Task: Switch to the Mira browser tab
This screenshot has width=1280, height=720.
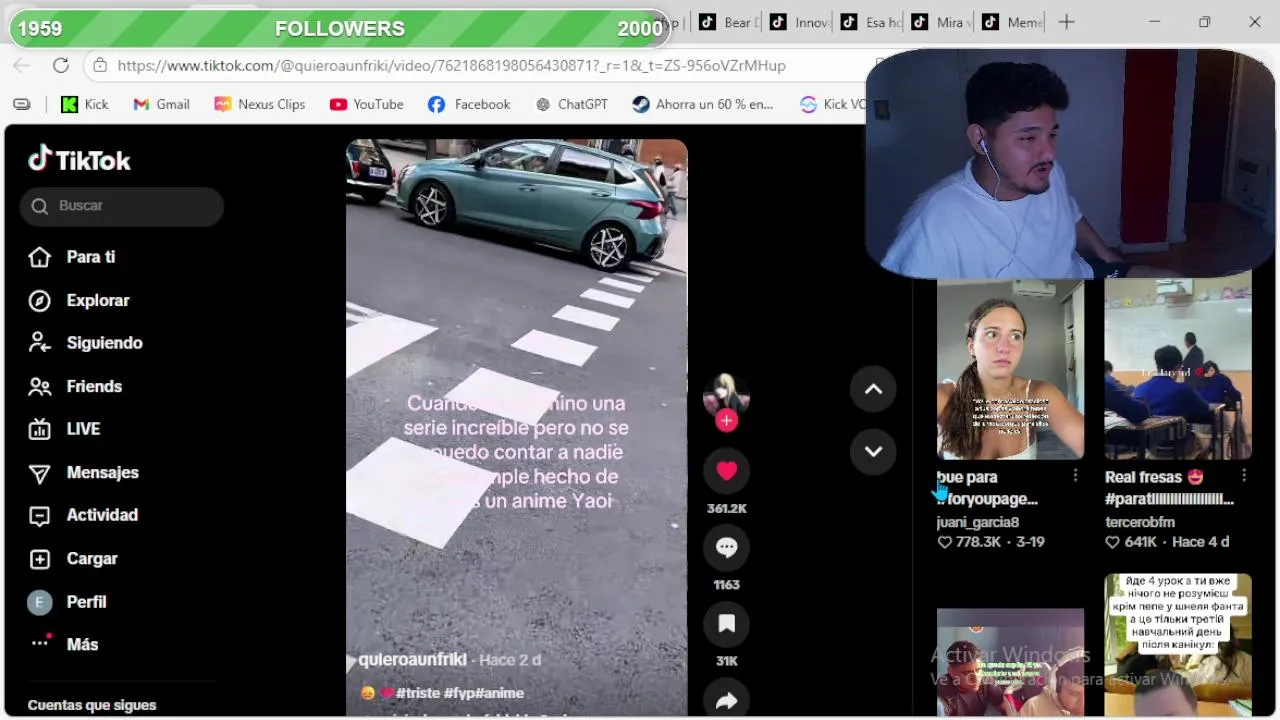Action: [x=942, y=22]
